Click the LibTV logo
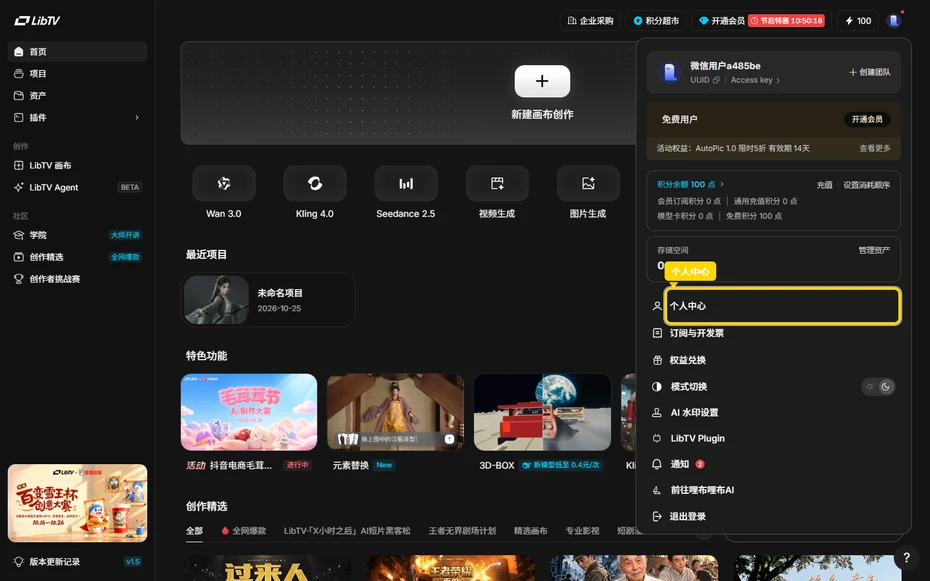The height and width of the screenshot is (581, 930). point(37,20)
